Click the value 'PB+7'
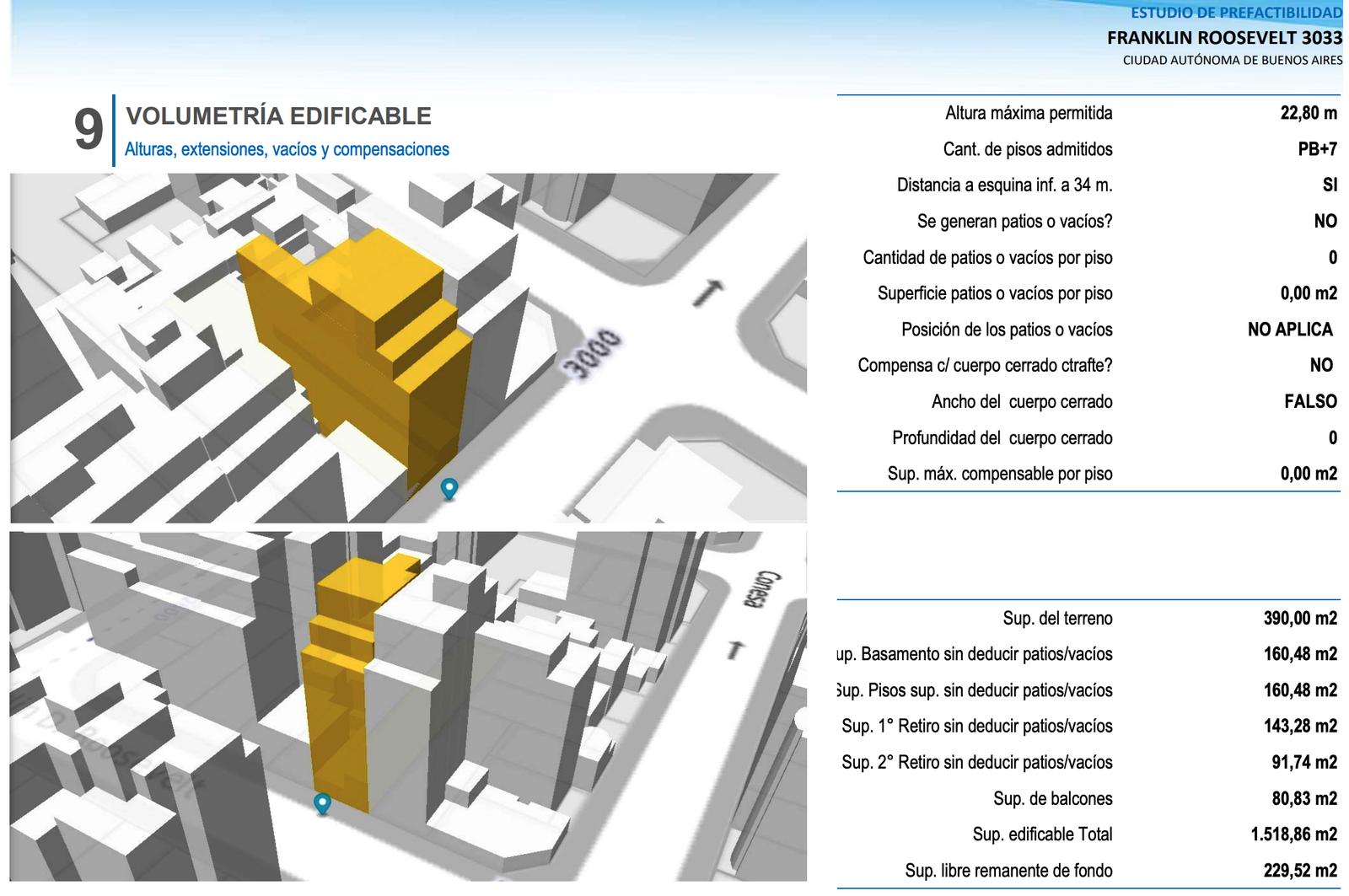 pos(1318,149)
